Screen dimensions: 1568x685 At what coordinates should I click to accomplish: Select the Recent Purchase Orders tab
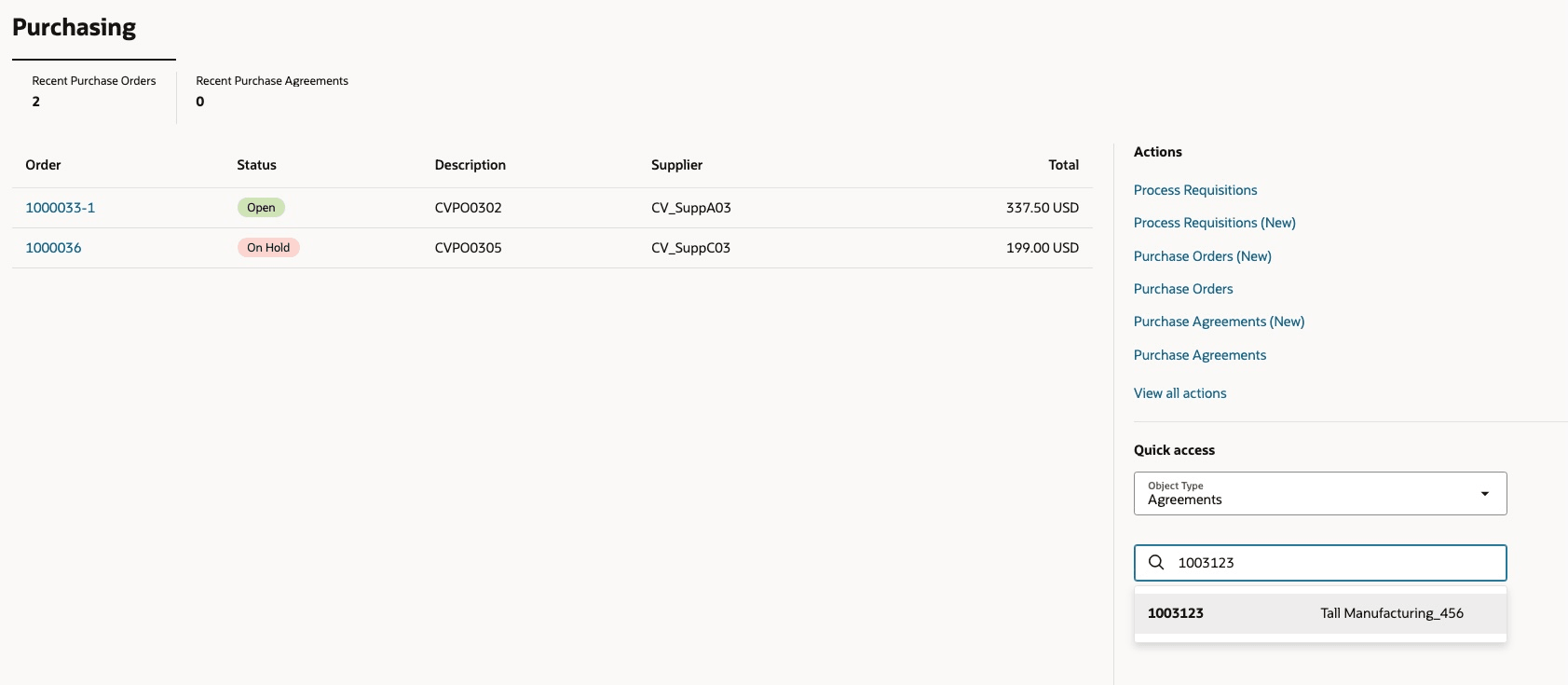[94, 91]
